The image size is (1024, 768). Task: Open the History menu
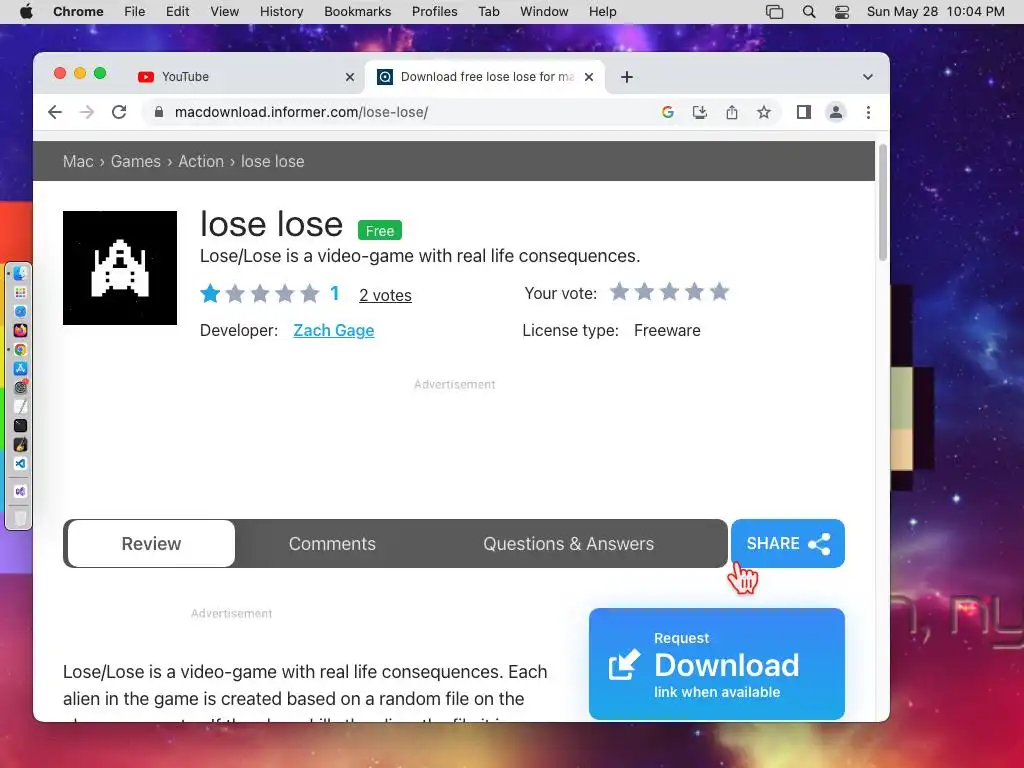tap(281, 12)
